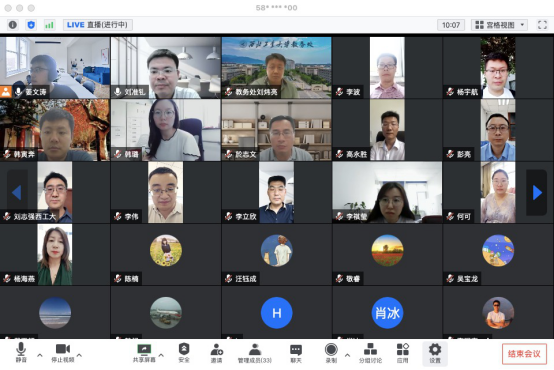The width and height of the screenshot is (554, 370).
Task: Open the settings gear tab
Action: coord(435,353)
